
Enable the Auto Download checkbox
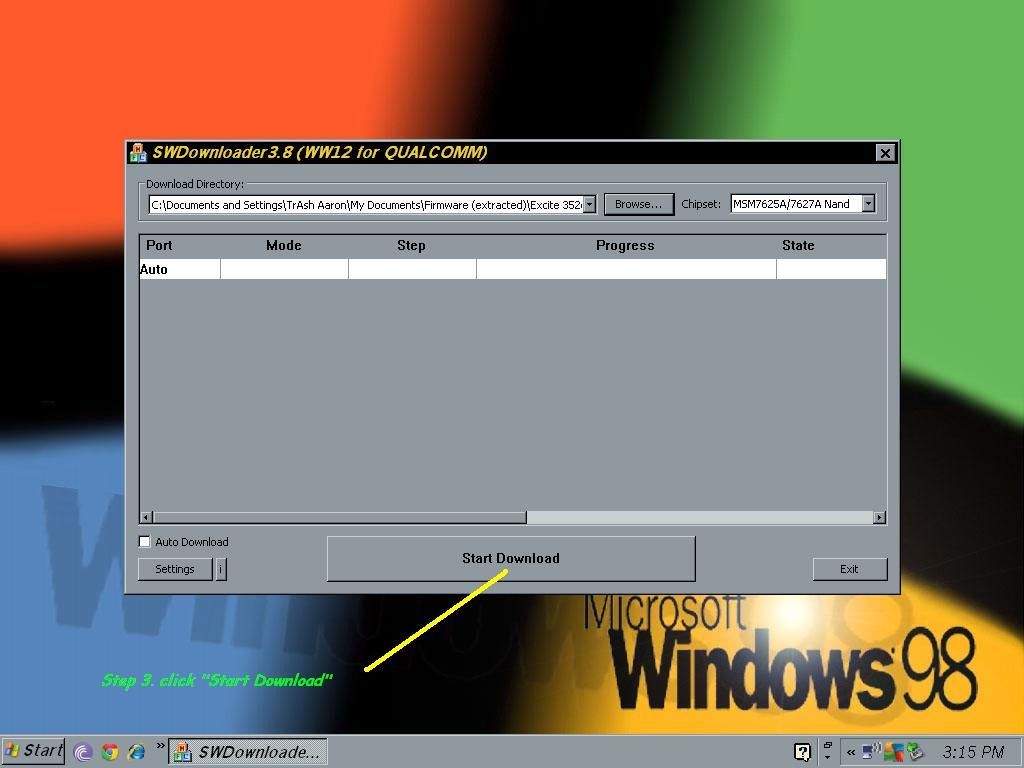[145, 542]
